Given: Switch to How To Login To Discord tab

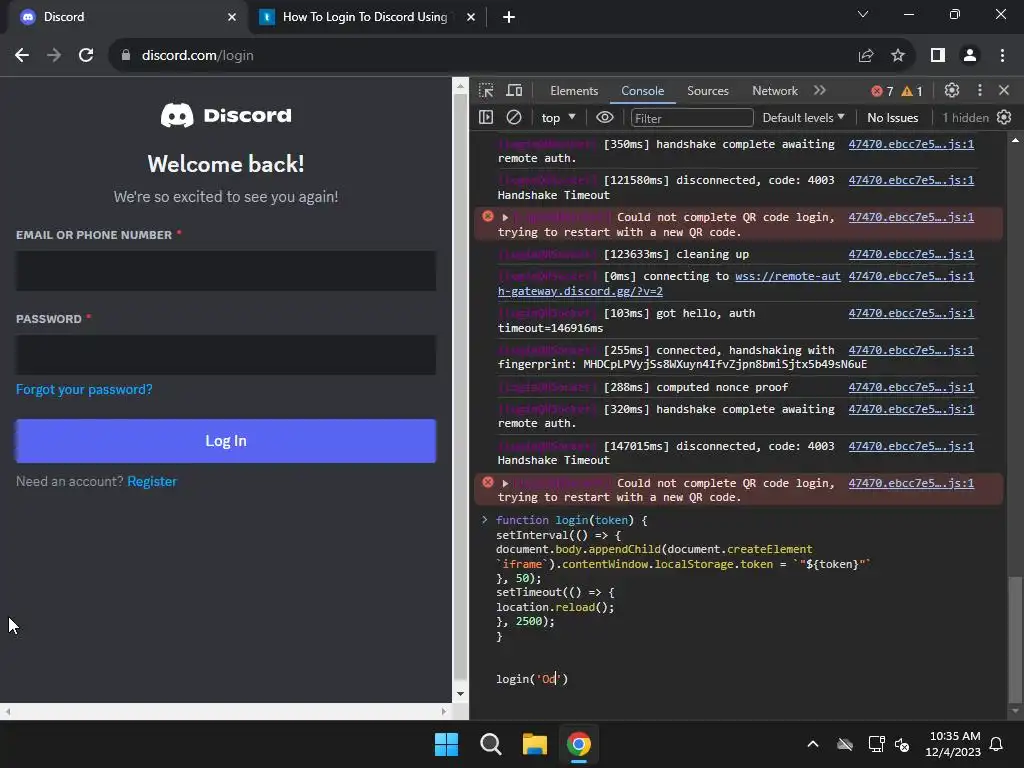Looking at the screenshot, I should 364,17.
